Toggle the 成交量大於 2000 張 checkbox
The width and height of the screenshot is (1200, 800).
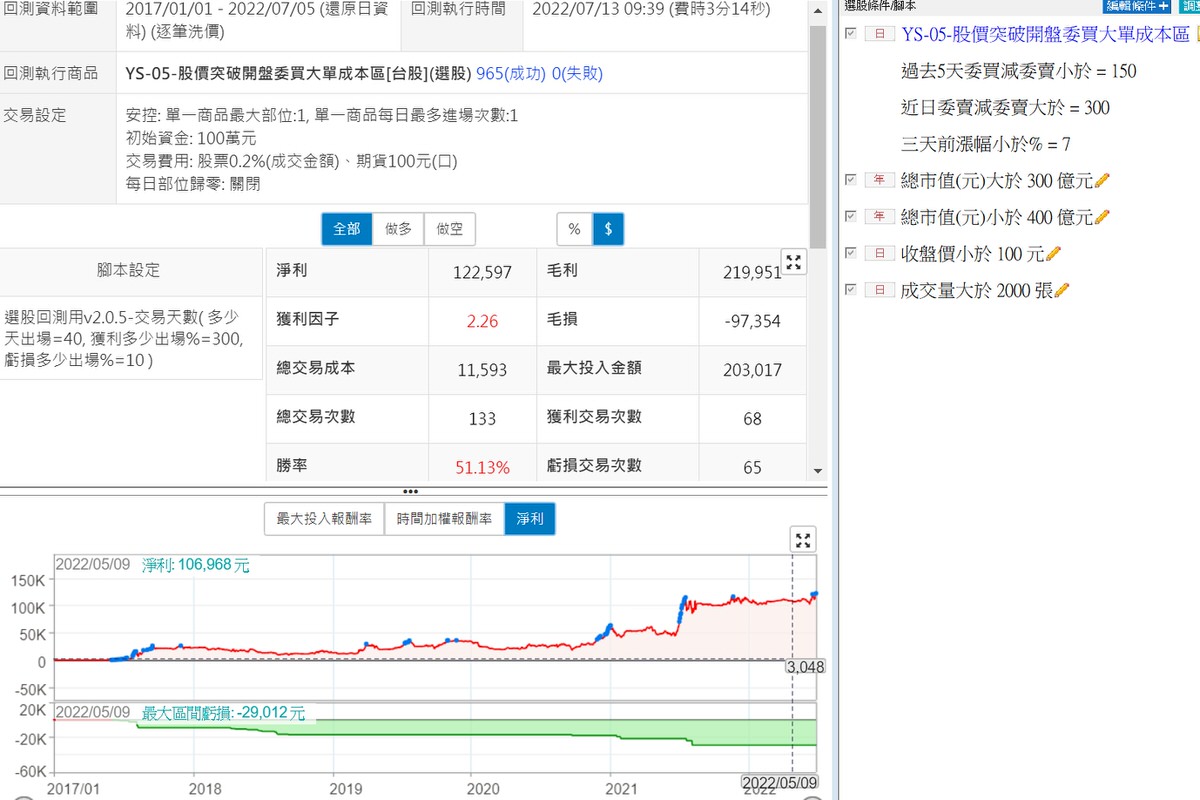850,290
